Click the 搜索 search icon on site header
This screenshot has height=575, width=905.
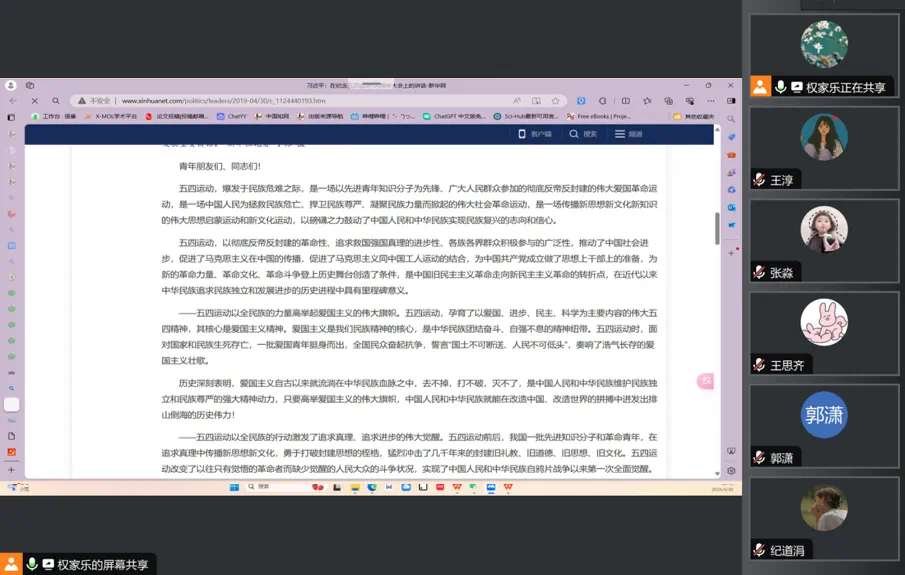(x=583, y=134)
